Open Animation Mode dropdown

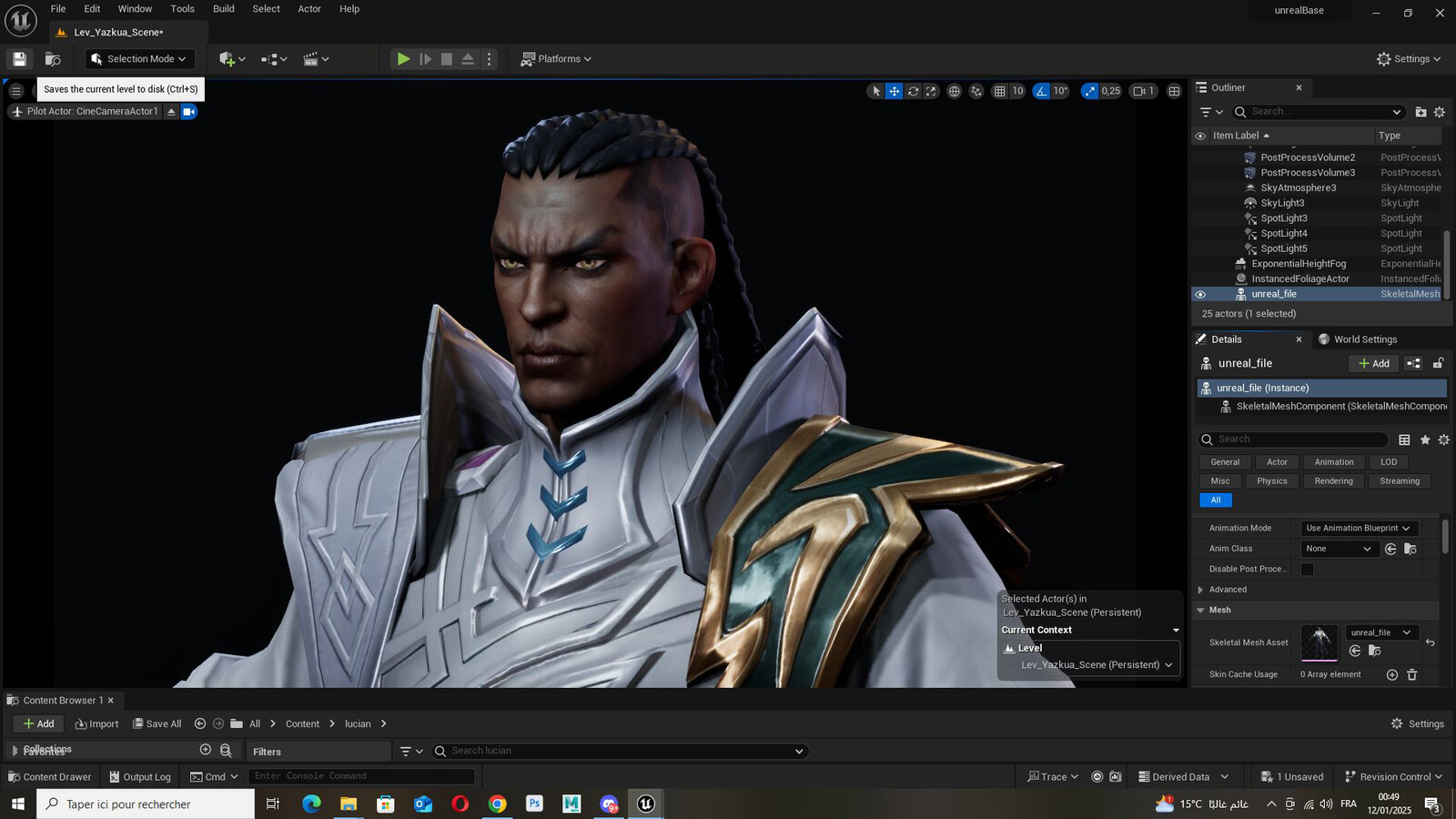(1359, 529)
